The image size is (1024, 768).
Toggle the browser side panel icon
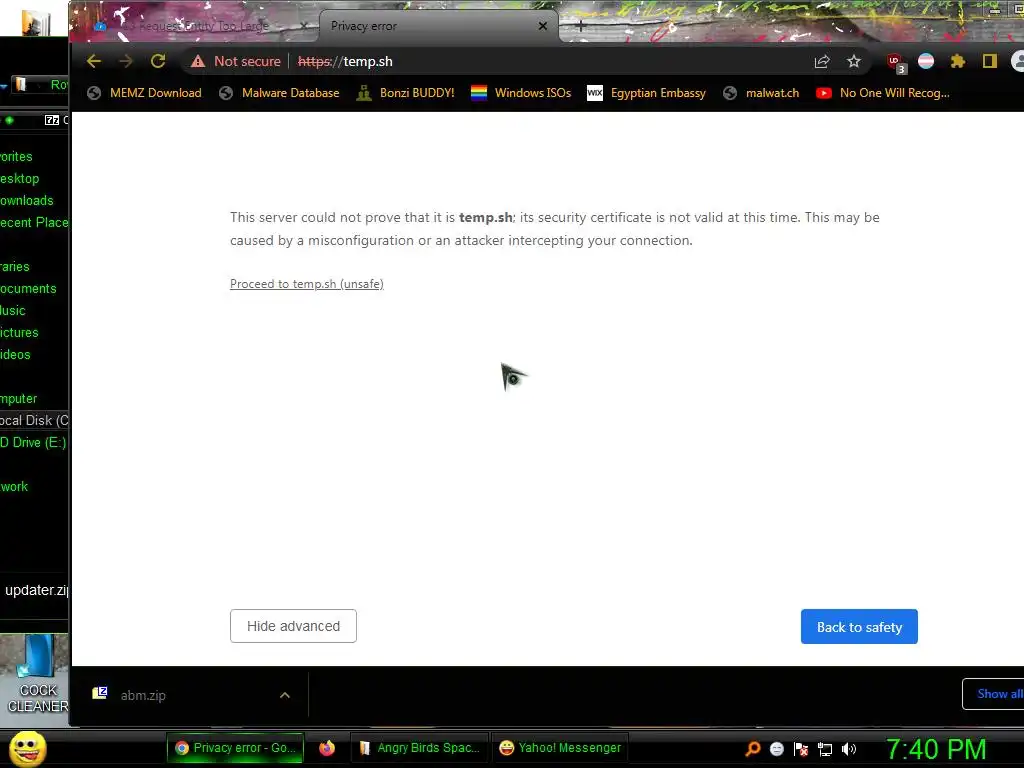pyautogui.click(x=989, y=61)
